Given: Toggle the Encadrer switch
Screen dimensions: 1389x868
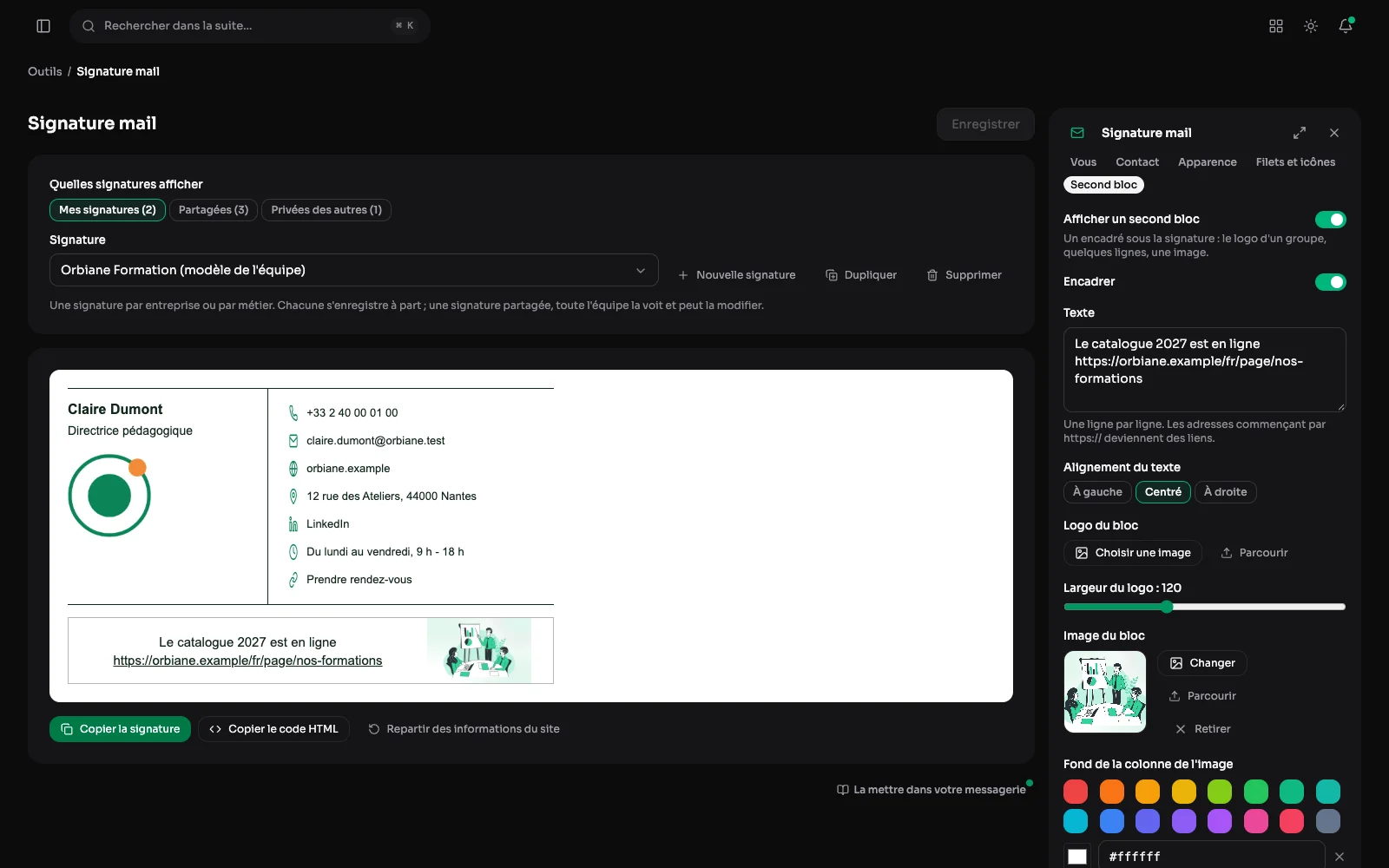Looking at the screenshot, I should [1330, 282].
